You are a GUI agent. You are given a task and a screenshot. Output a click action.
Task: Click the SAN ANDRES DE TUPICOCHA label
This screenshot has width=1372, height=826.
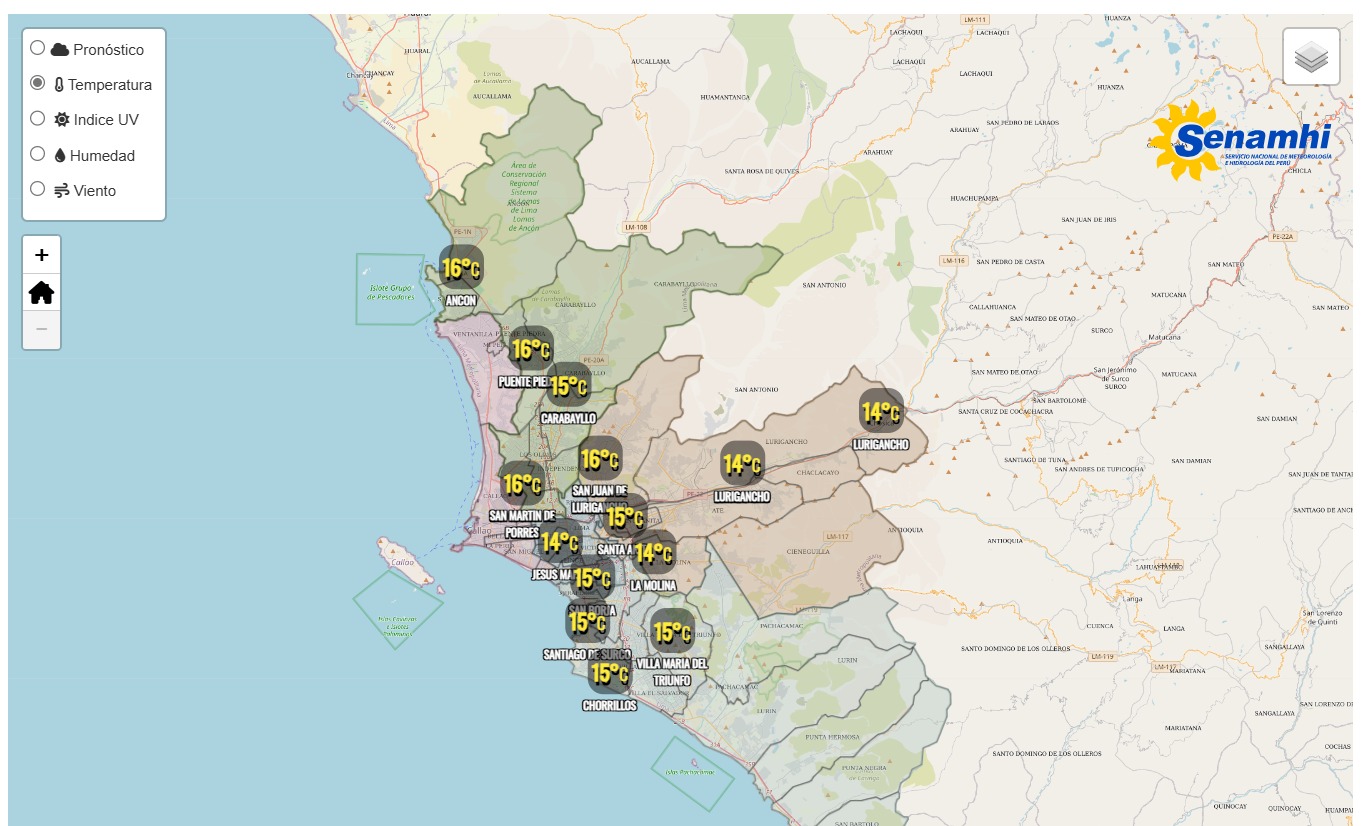tap(1099, 469)
